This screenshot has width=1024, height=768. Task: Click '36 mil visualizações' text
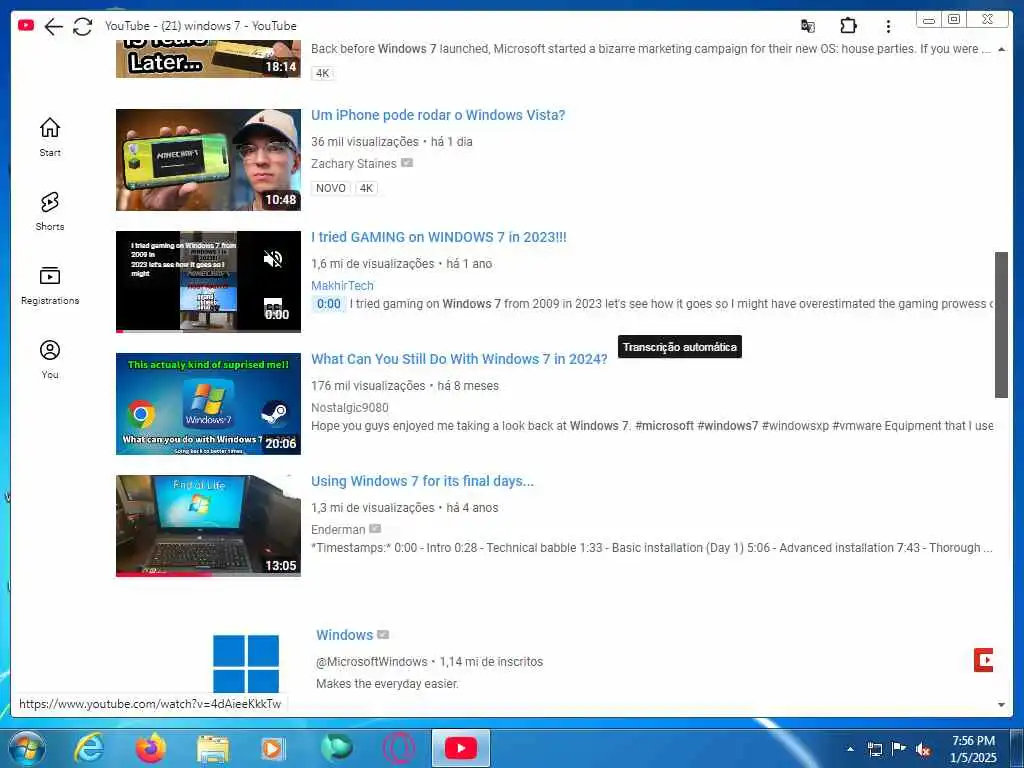[364, 142]
